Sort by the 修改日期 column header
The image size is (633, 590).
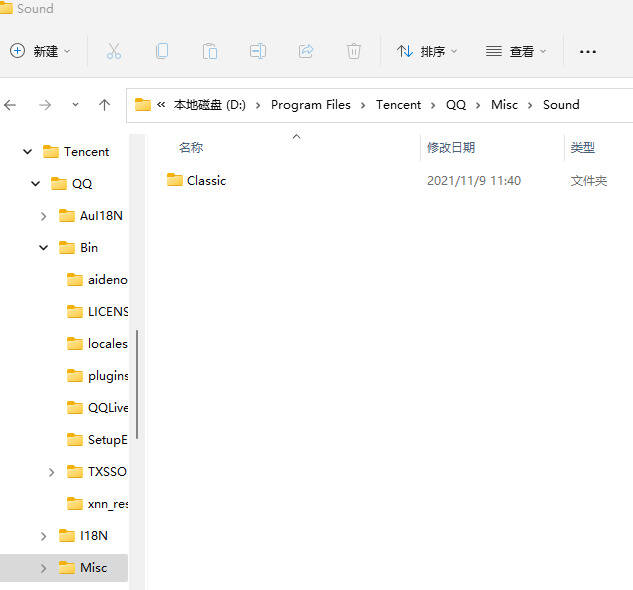pos(451,147)
